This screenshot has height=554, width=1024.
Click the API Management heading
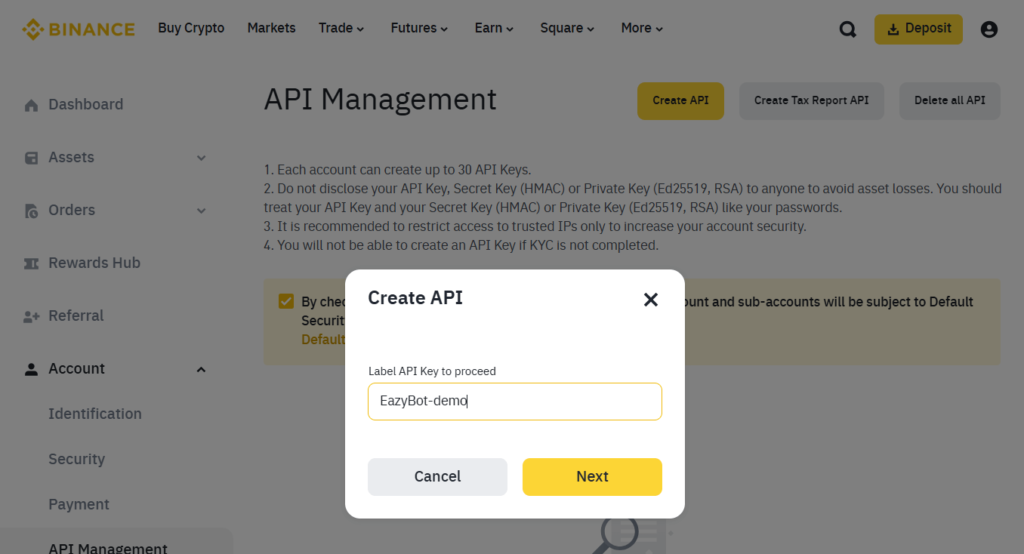380,99
